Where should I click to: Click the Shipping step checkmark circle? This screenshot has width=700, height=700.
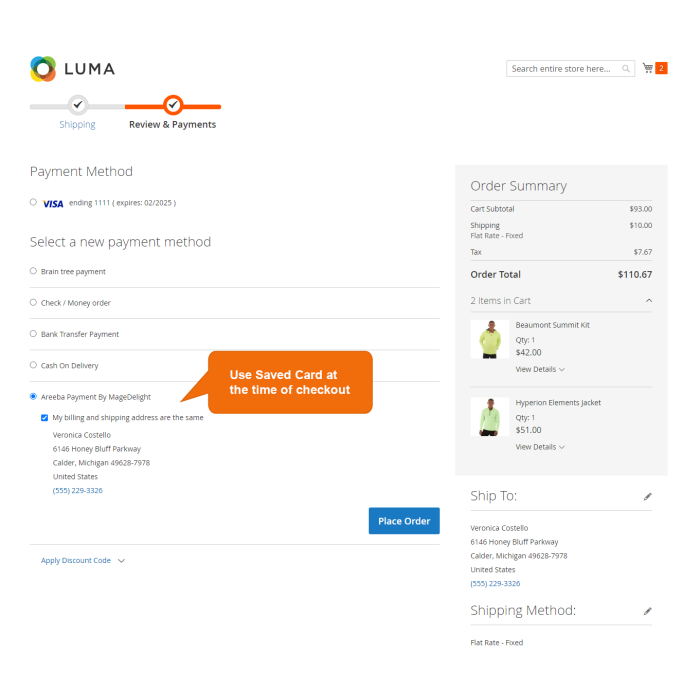pos(78,105)
